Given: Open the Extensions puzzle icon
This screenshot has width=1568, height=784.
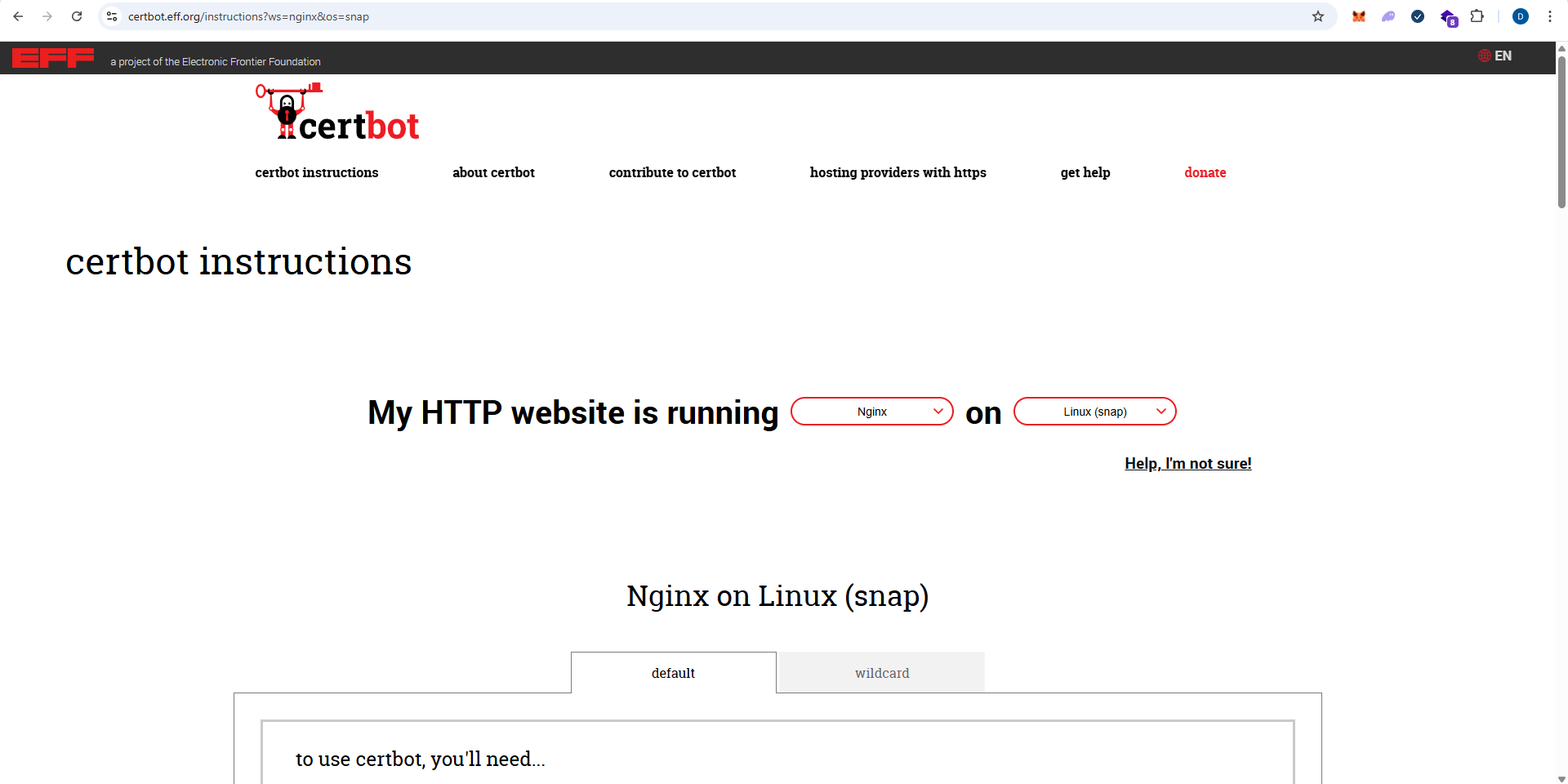Looking at the screenshot, I should tap(1477, 16).
